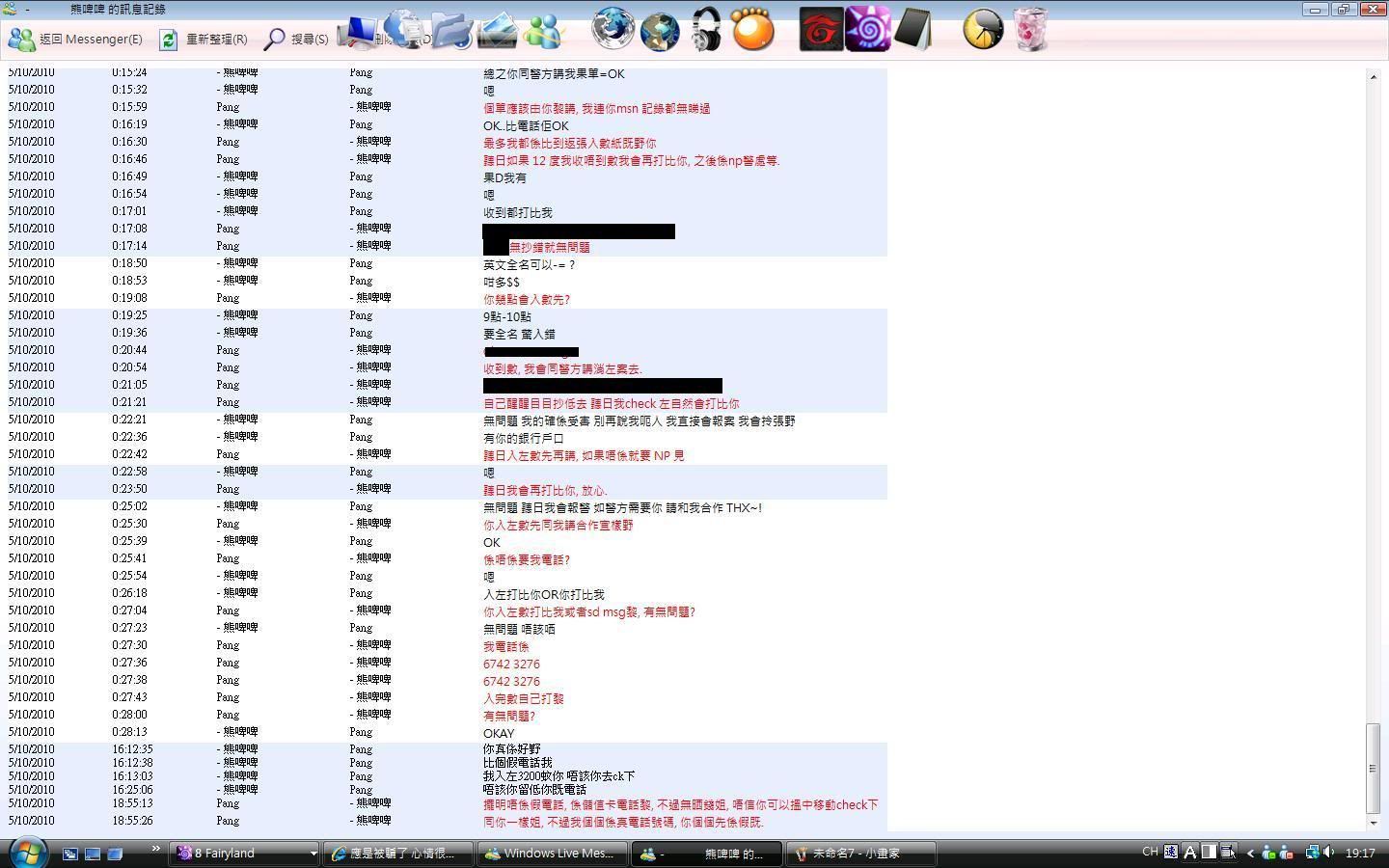Launch the orange GOM Player dock icon
Image resolution: width=1389 pixels, height=868 pixels.
752,30
